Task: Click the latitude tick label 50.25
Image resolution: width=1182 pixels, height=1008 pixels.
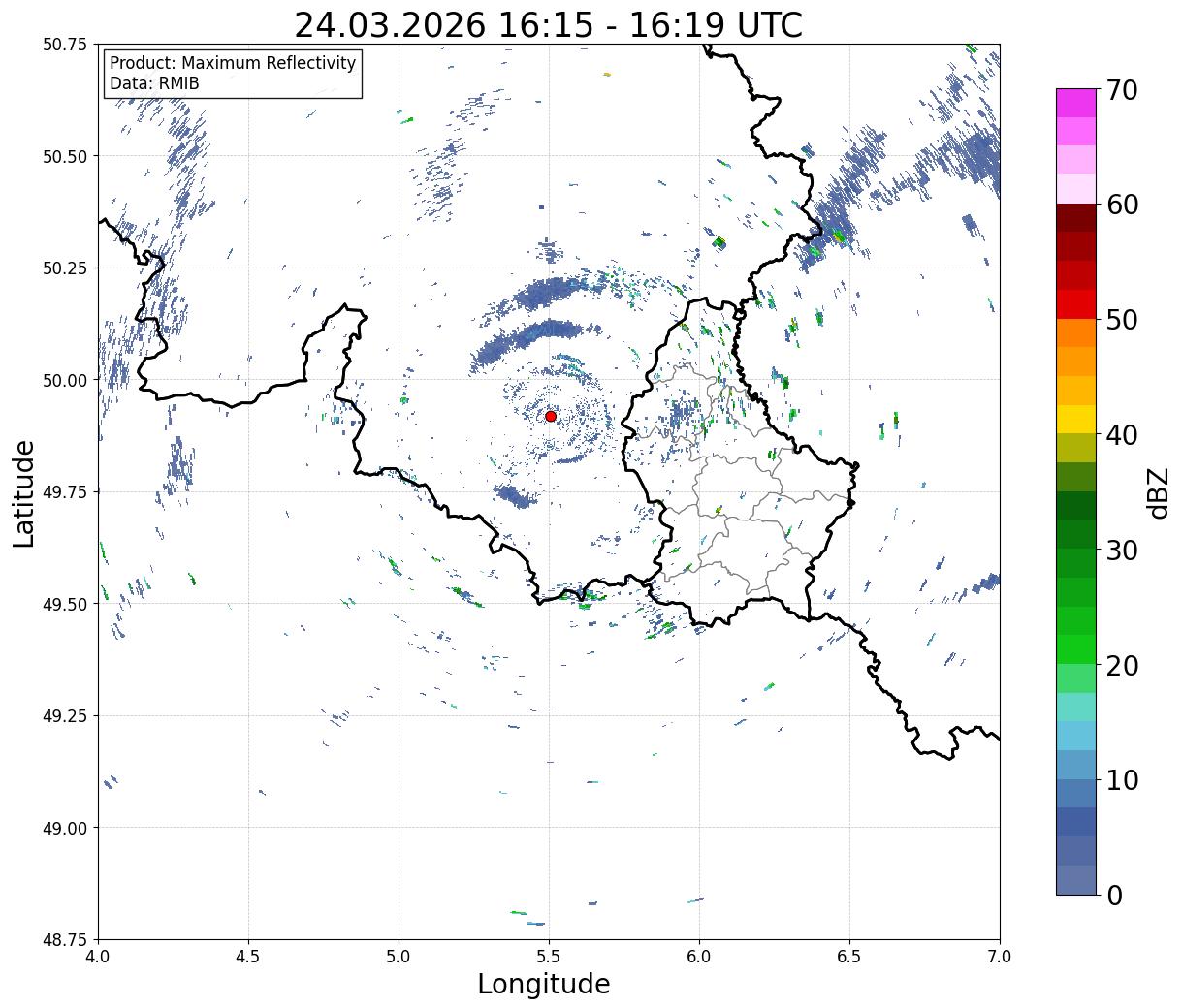Action: tap(64, 268)
